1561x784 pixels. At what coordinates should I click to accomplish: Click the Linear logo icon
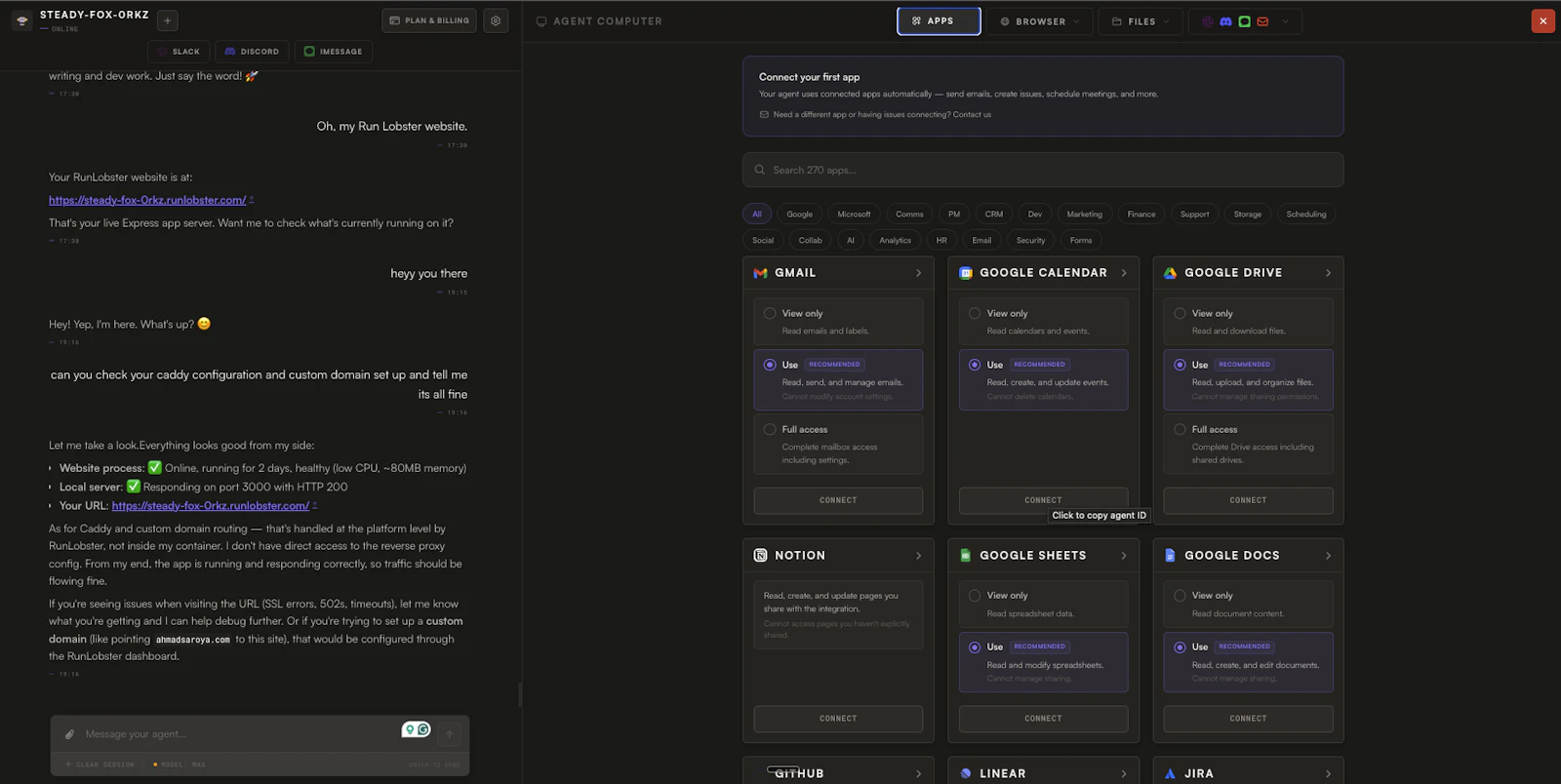click(966, 773)
